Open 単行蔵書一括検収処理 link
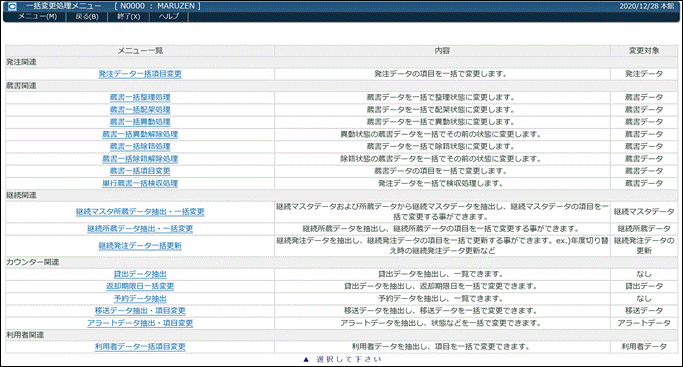Screen dimensions: 683x367 (x=140, y=183)
